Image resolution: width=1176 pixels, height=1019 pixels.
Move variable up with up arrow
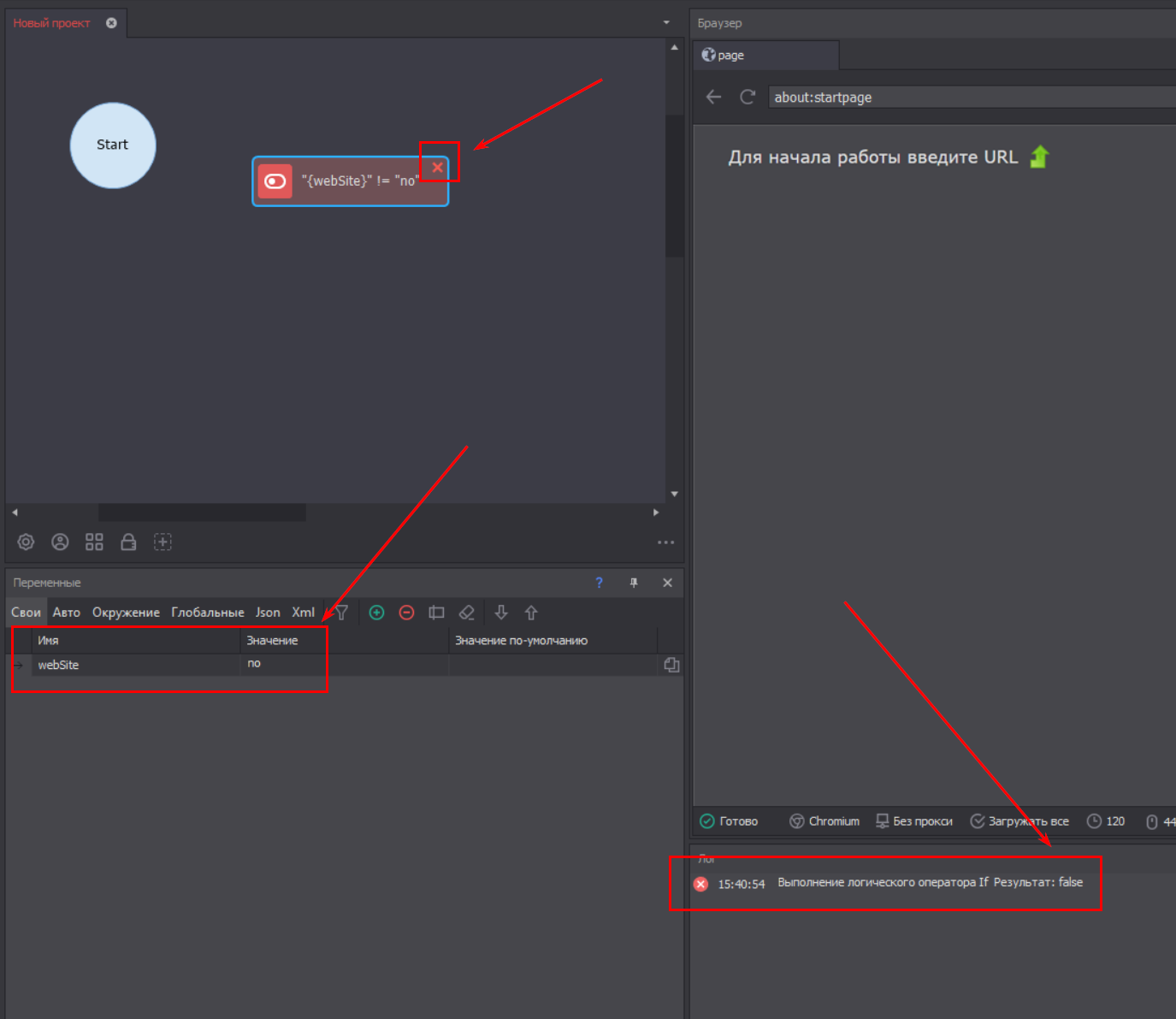(531, 613)
